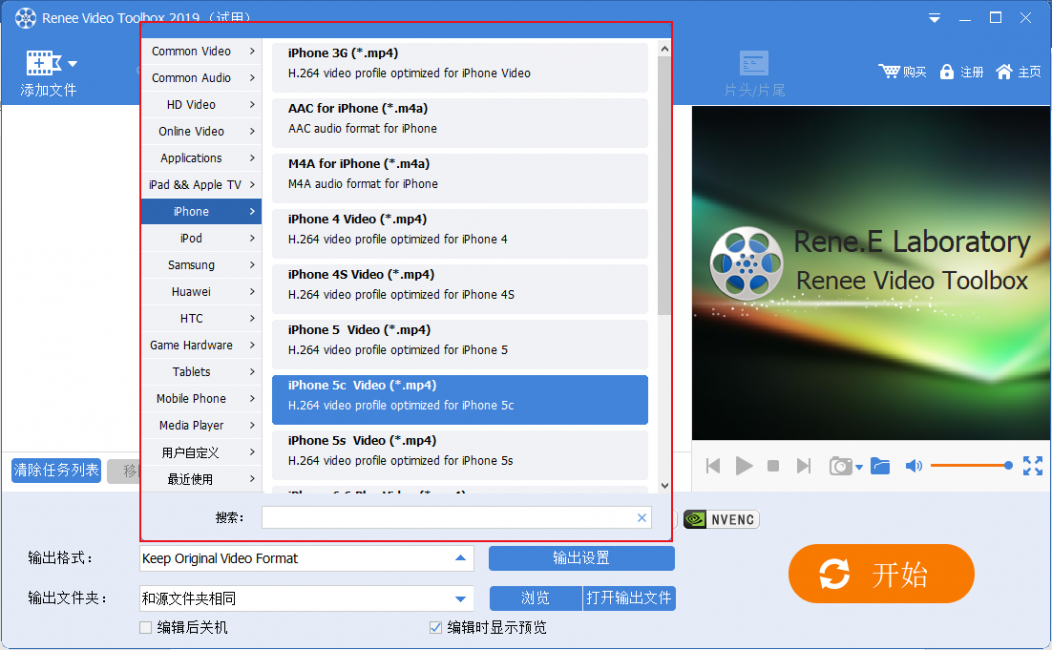1052x650 pixels.
Task: Open the Online Video category
Action: click(201, 131)
